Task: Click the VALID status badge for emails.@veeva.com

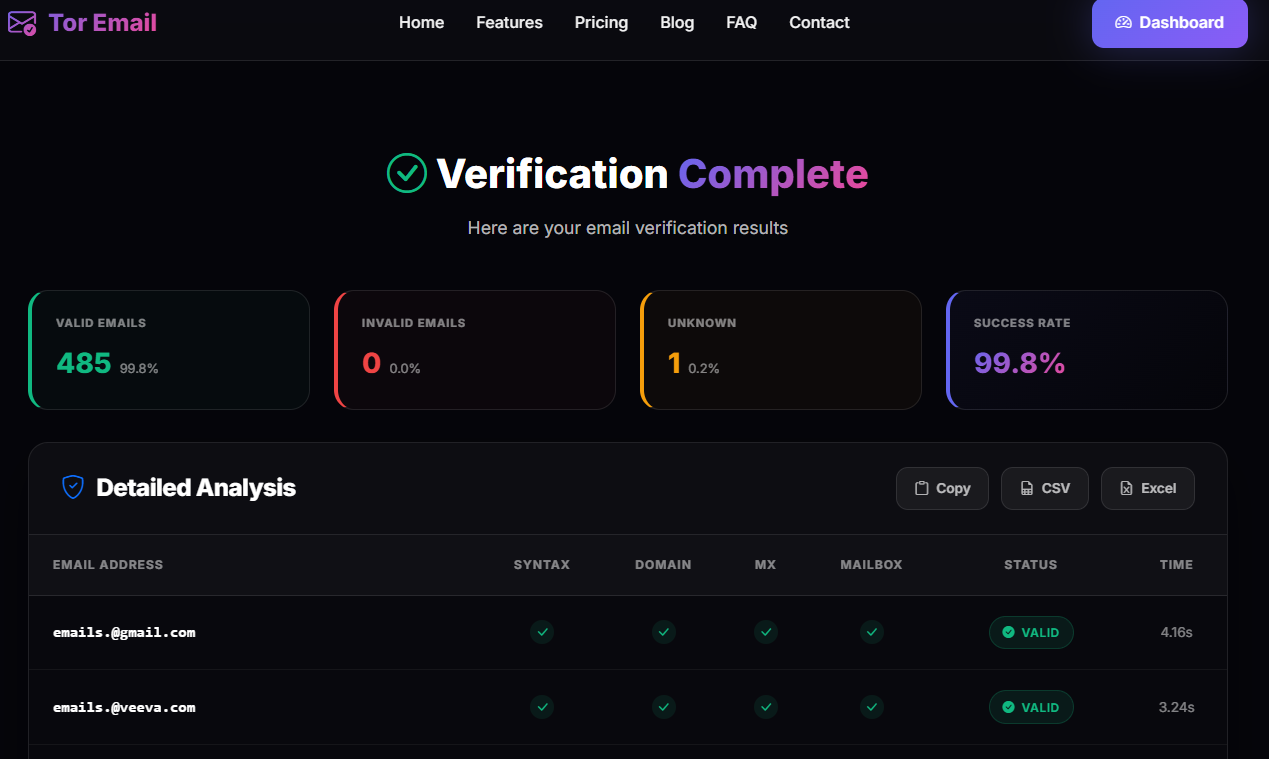Action: [x=1031, y=707]
